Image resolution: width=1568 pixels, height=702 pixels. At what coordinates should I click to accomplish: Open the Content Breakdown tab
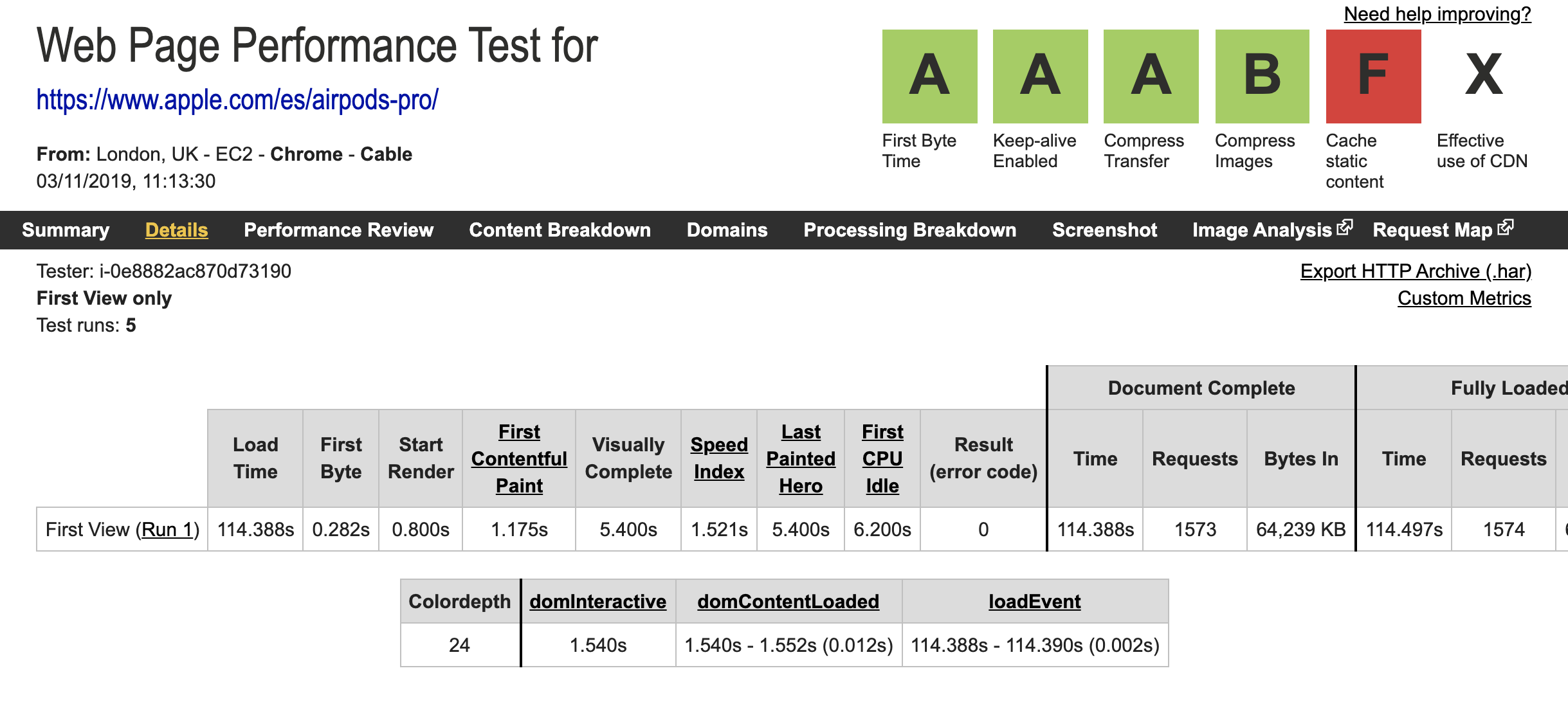(560, 230)
